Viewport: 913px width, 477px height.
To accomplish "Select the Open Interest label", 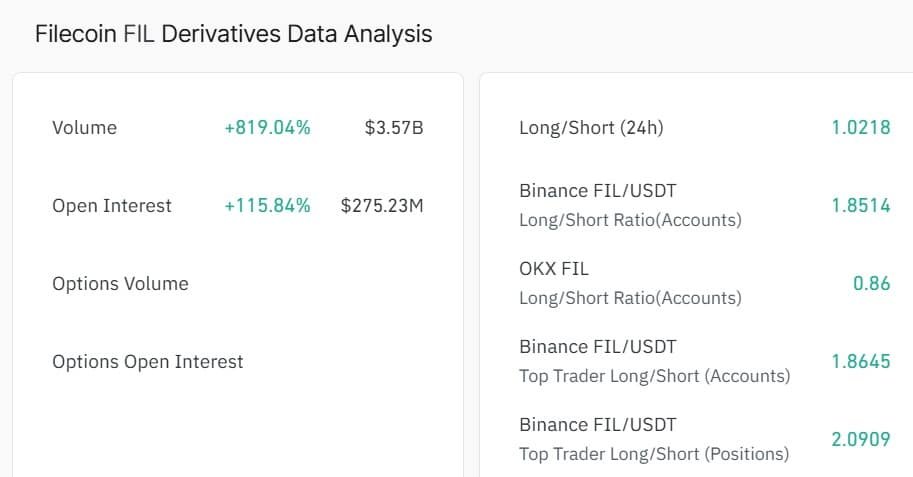I will coord(112,206).
